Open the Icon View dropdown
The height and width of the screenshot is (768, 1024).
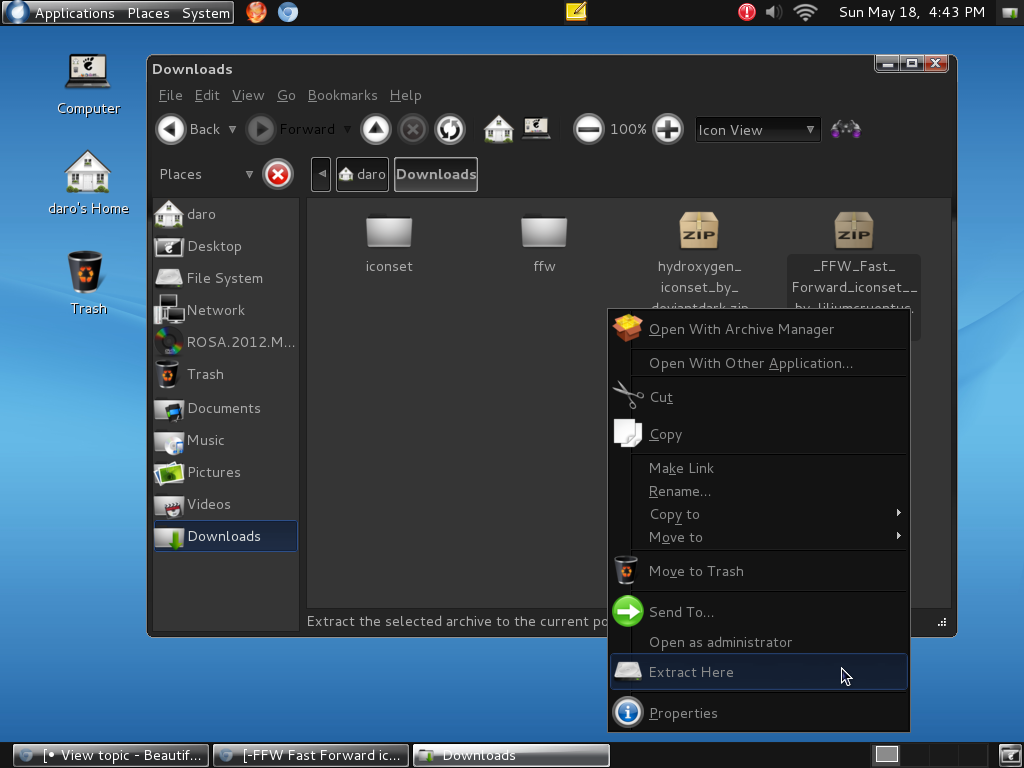[x=758, y=130]
